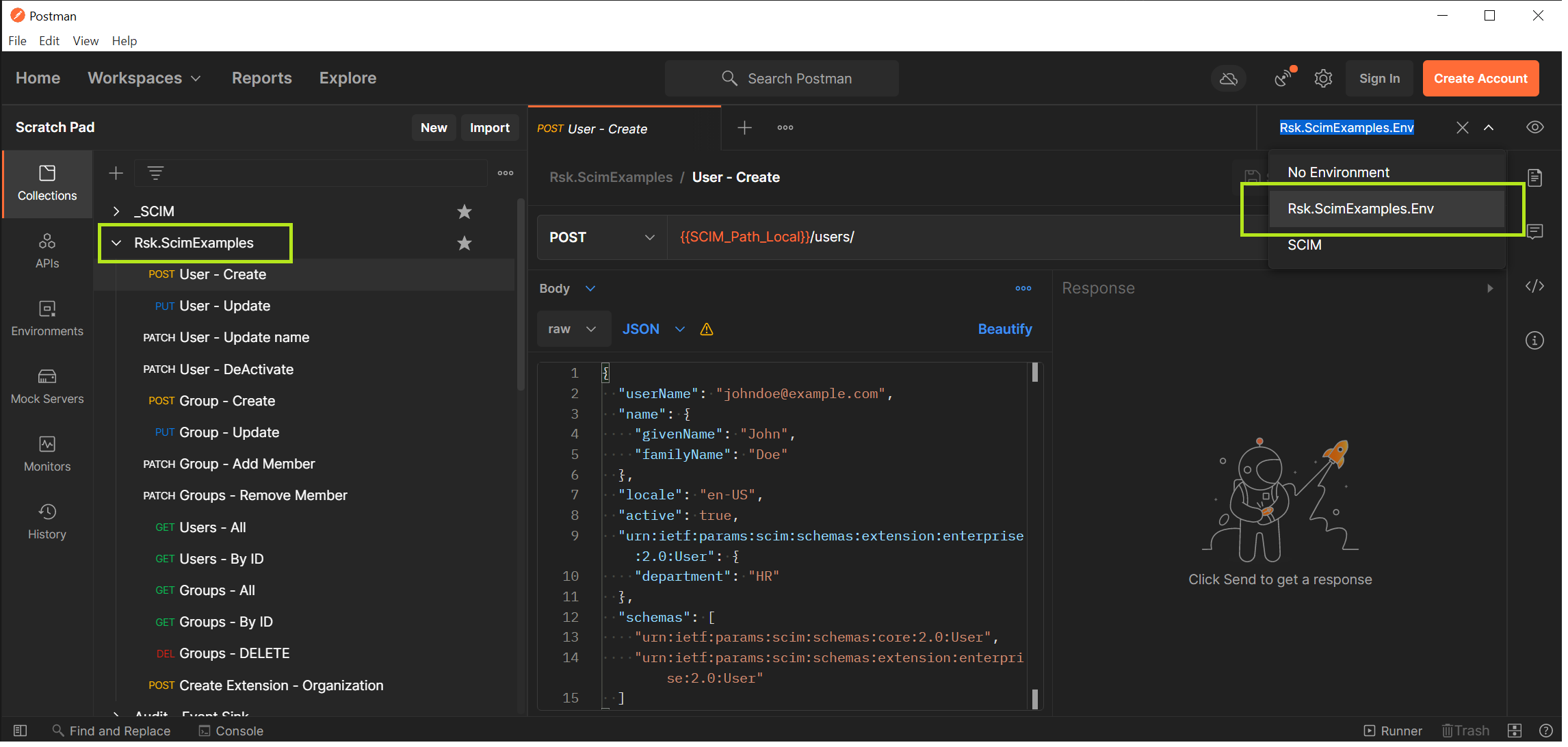Launch the collection Runner
Viewport: 1568px width, 747px height.
1394,731
